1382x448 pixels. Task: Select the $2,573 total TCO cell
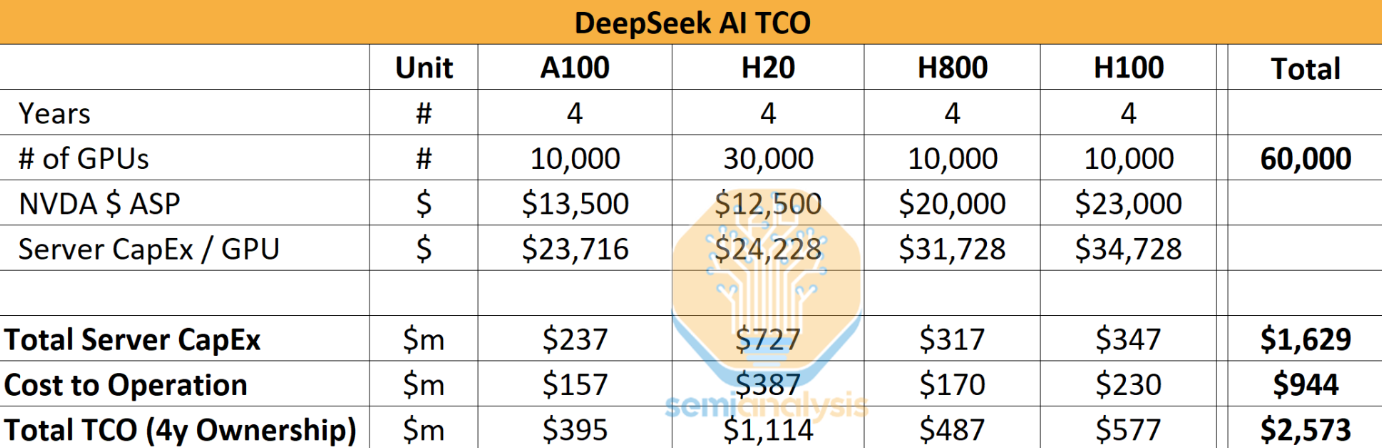(1305, 431)
